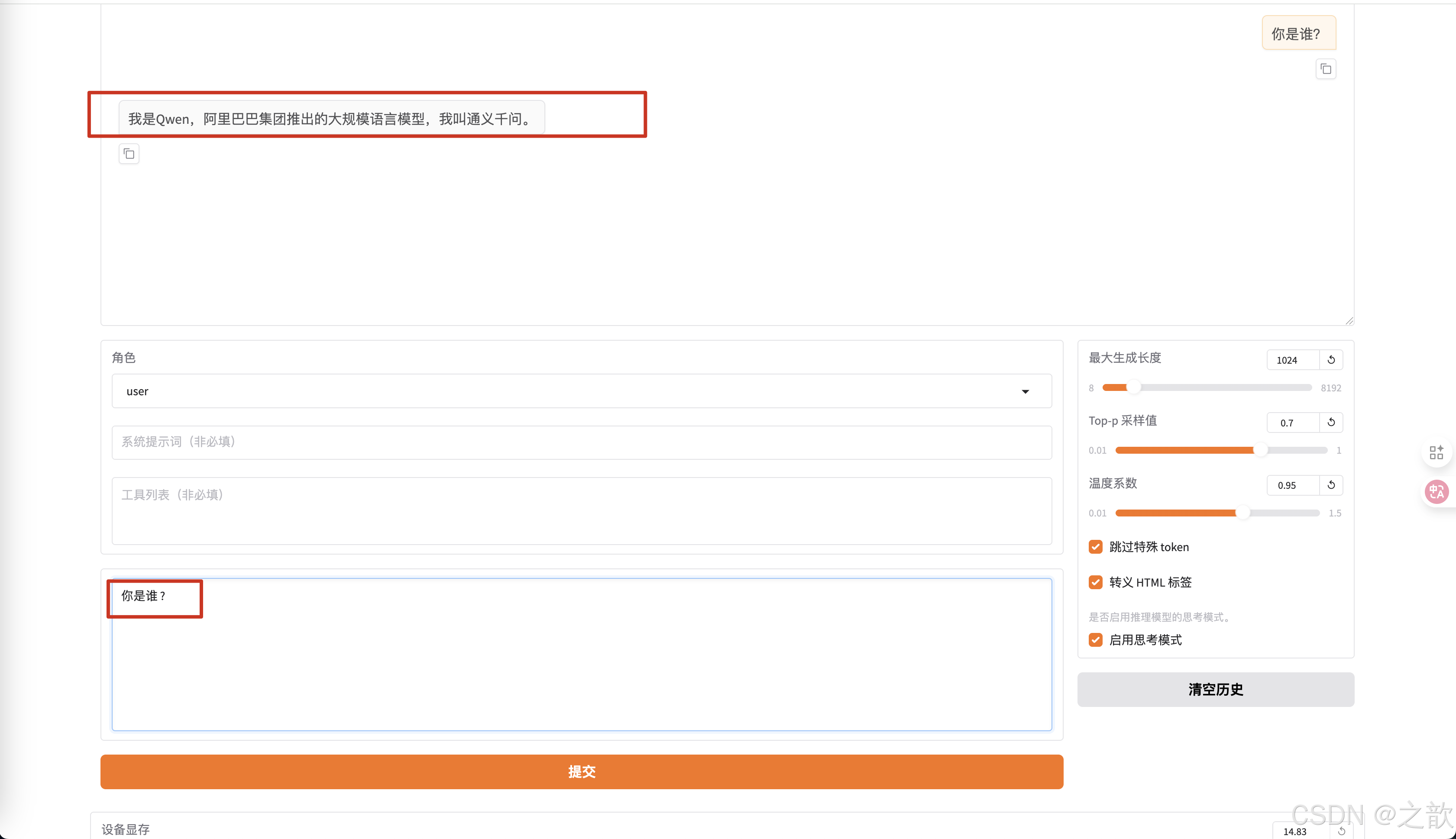Adjust the 温度系数 slider
The image size is (1456, 839).
point(1217,513)
